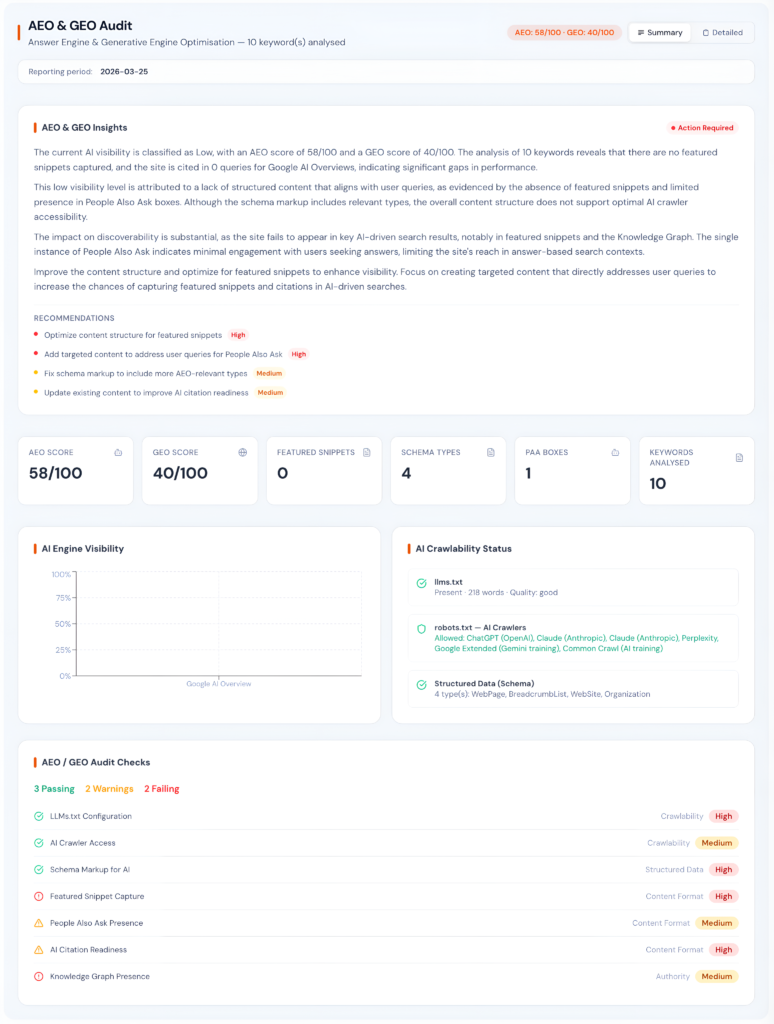Click the globe icon on GEO SCORE card

(240, 452)
